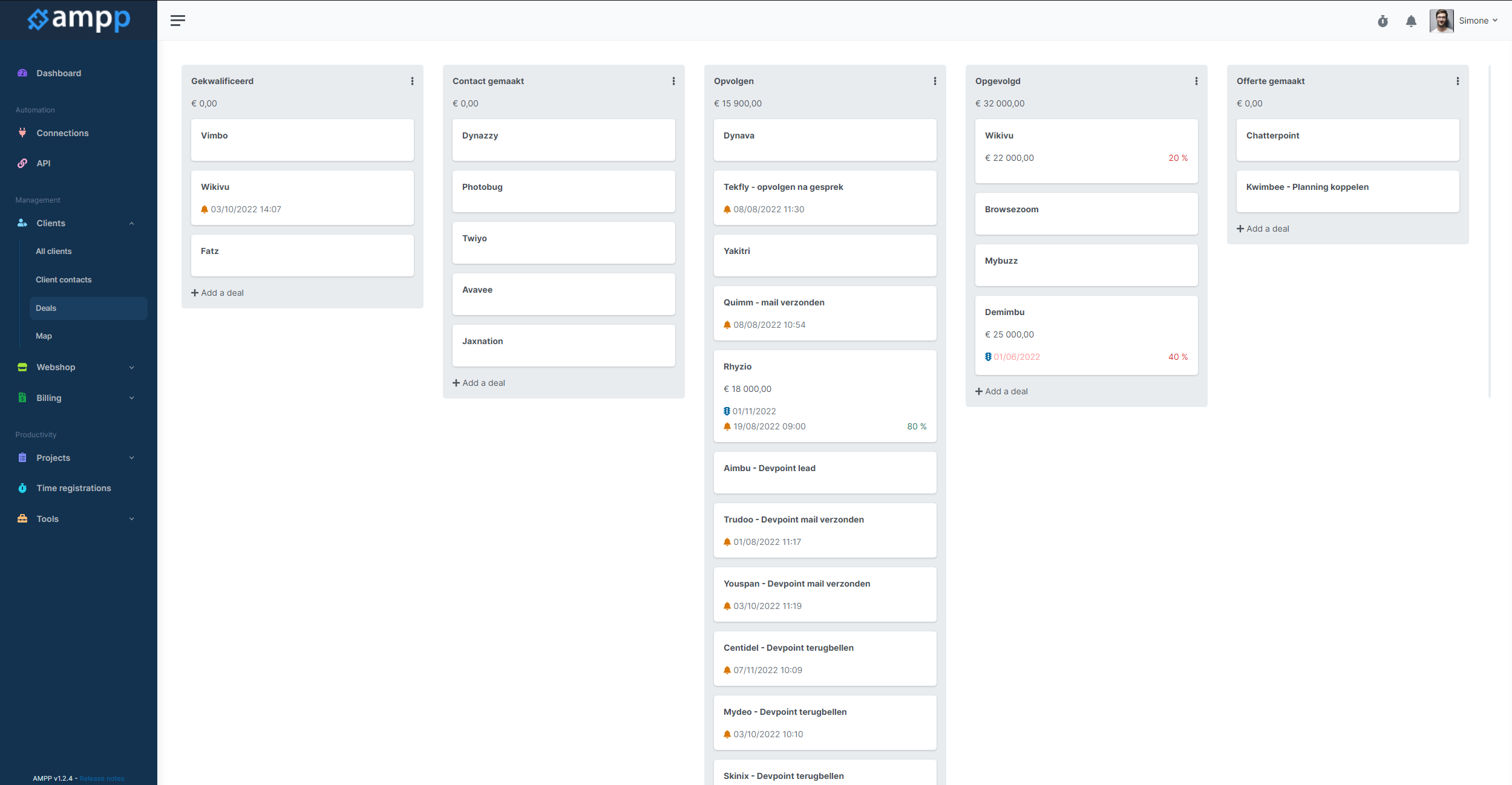Open the Vimbo deal card

[x=303, y=140]
